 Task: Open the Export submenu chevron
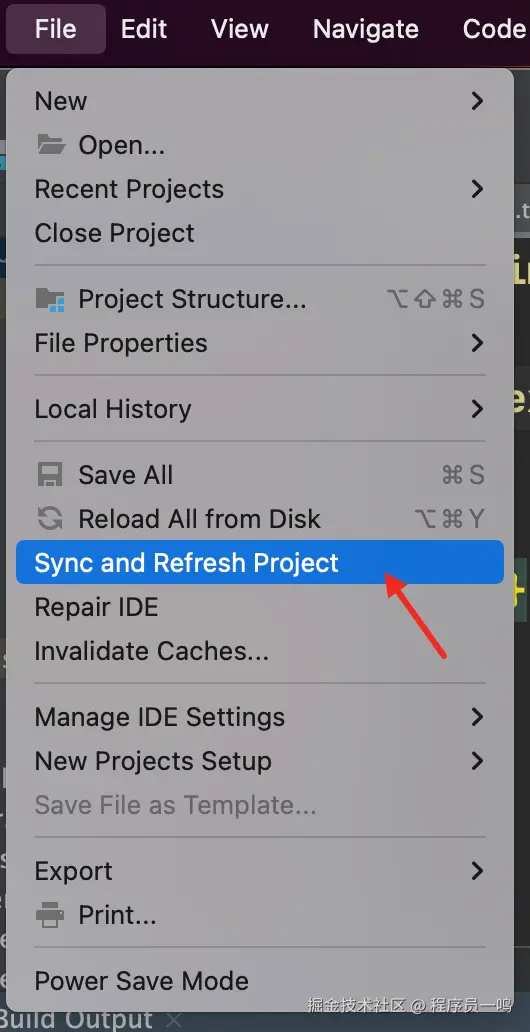478,871
